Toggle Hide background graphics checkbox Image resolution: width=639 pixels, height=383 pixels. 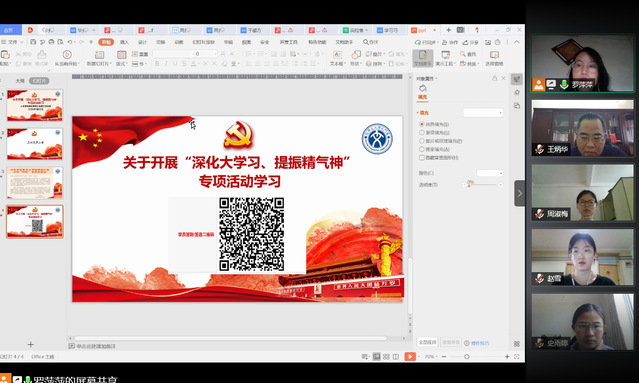[422, 158]
